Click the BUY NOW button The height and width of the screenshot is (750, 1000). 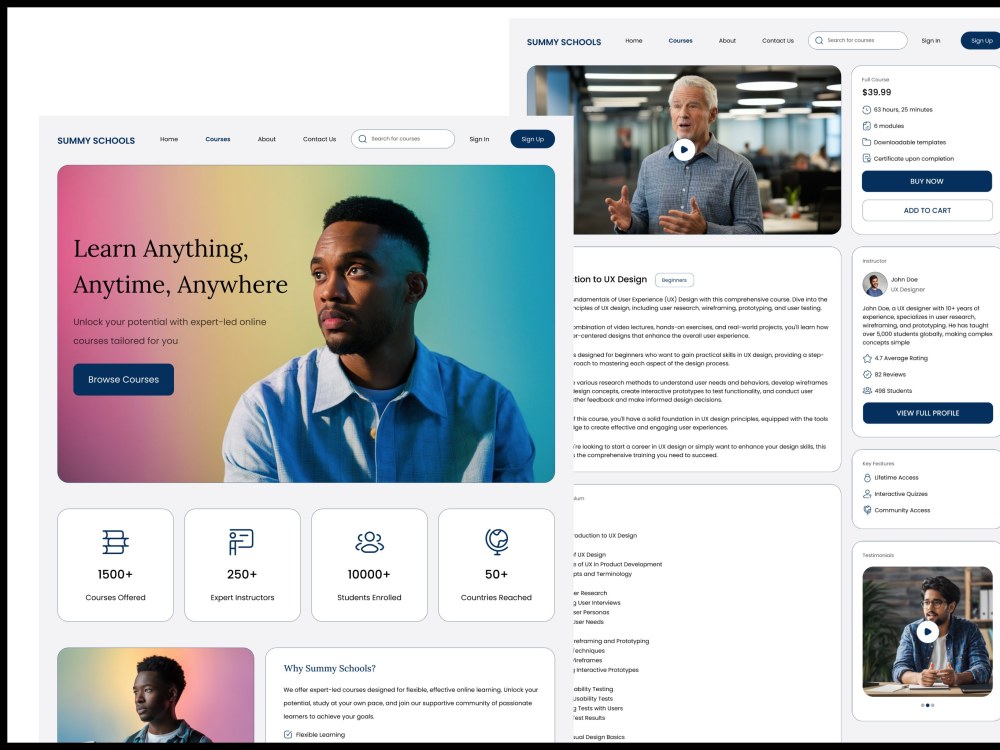(x=927, y=181)
